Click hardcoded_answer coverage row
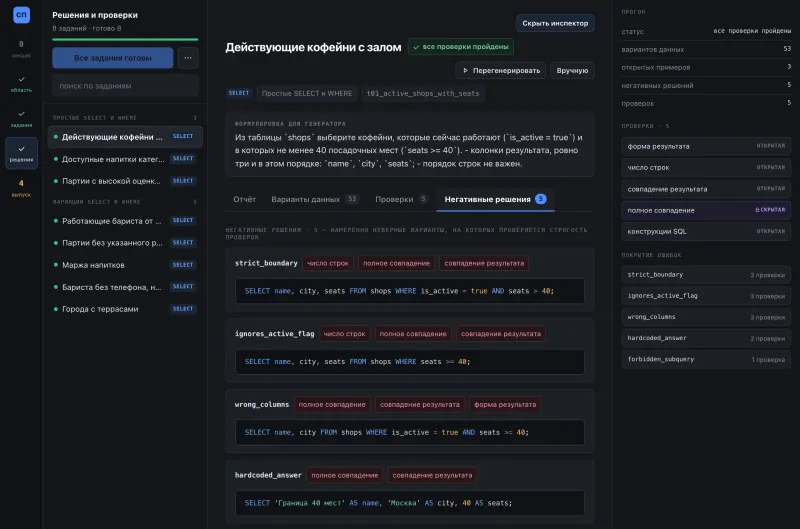Screen dimensions: 800x529 [706, 338]
